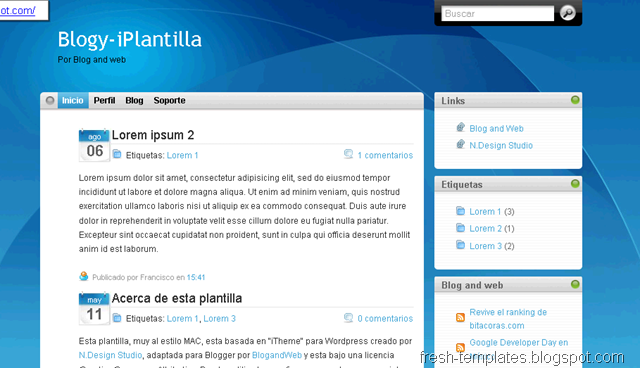Image resolution: width=640 pixels, height=368 pixels.
Task: Click the gray circle at the nav bar's left end
Action: (x=50, y=100)
